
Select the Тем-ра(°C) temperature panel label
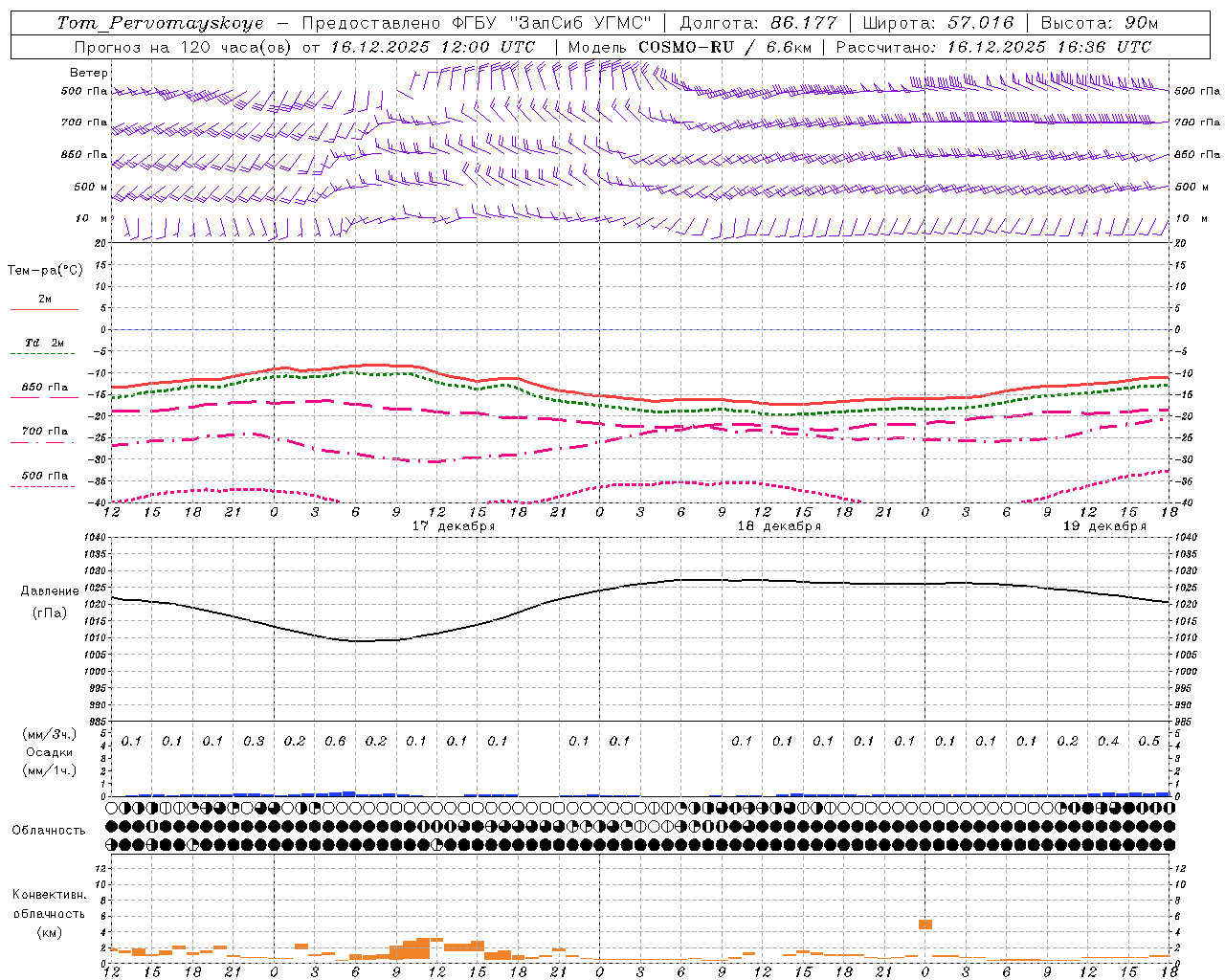pyautogui.click(x=45, y=271)
